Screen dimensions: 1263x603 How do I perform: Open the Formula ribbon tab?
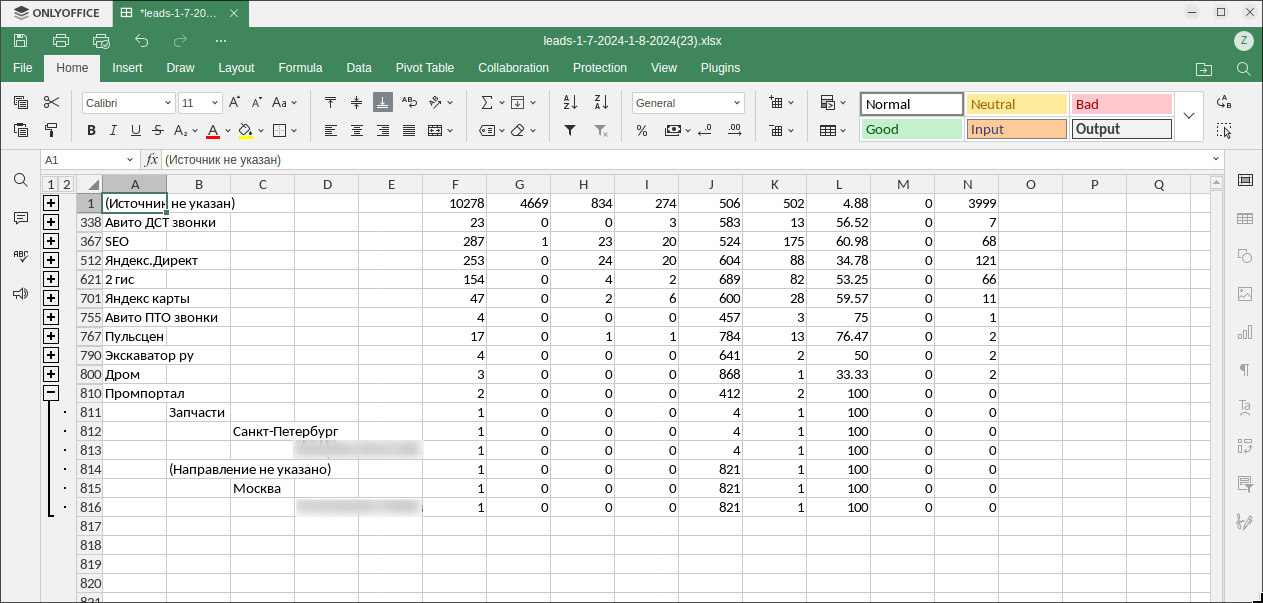pos(300,68)
